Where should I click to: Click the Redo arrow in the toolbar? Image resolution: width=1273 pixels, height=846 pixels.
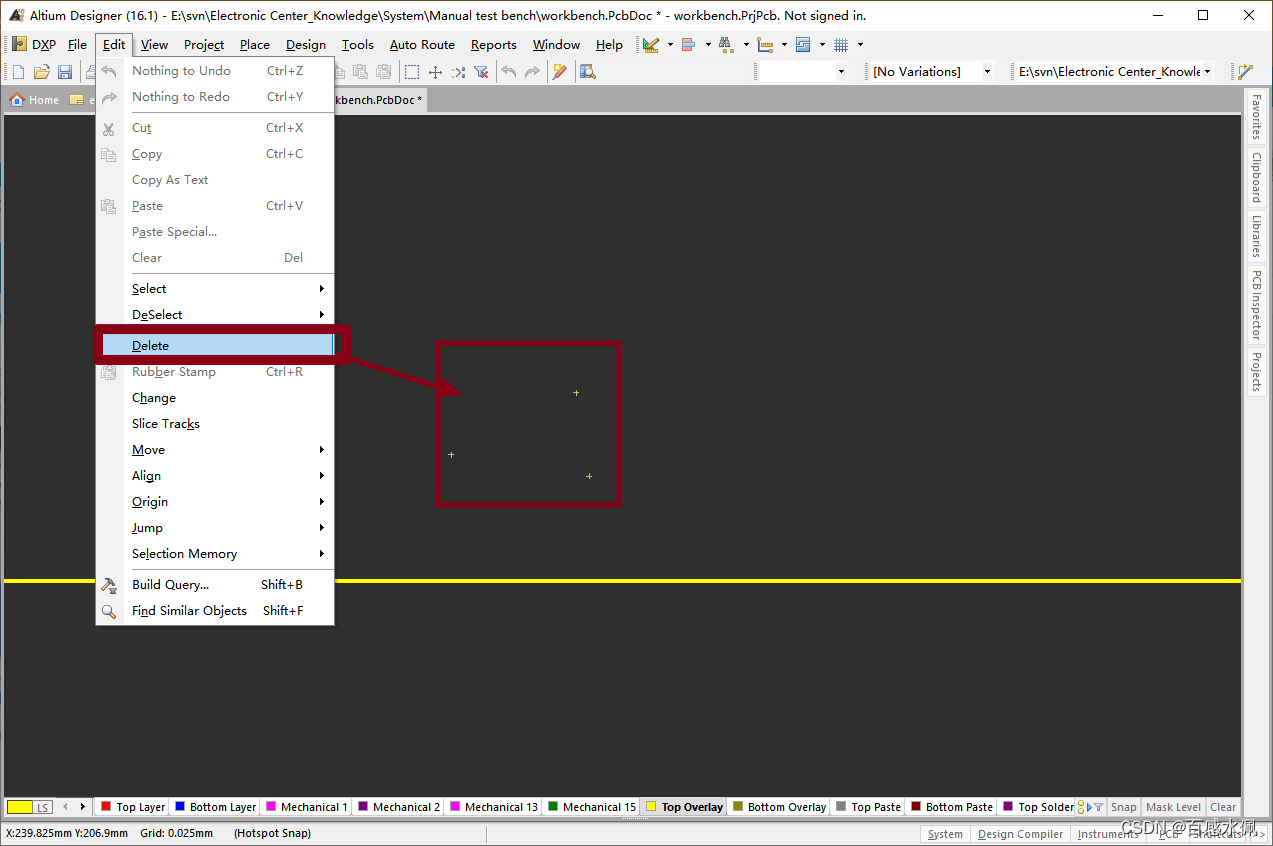pos(532,72)
